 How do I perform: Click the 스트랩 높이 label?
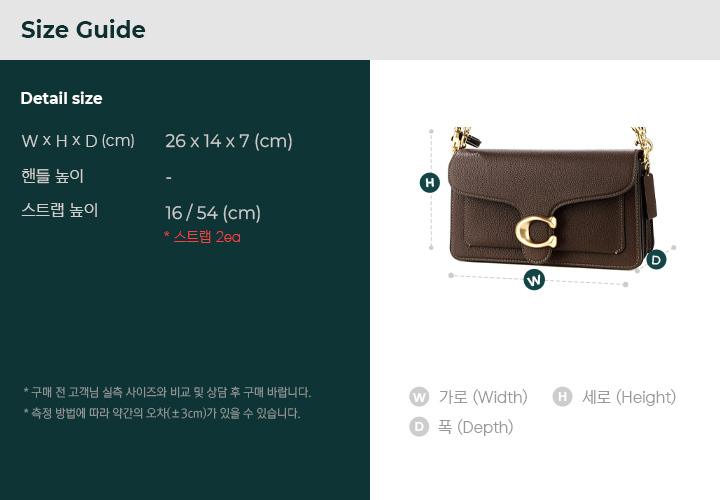(60, 210)
